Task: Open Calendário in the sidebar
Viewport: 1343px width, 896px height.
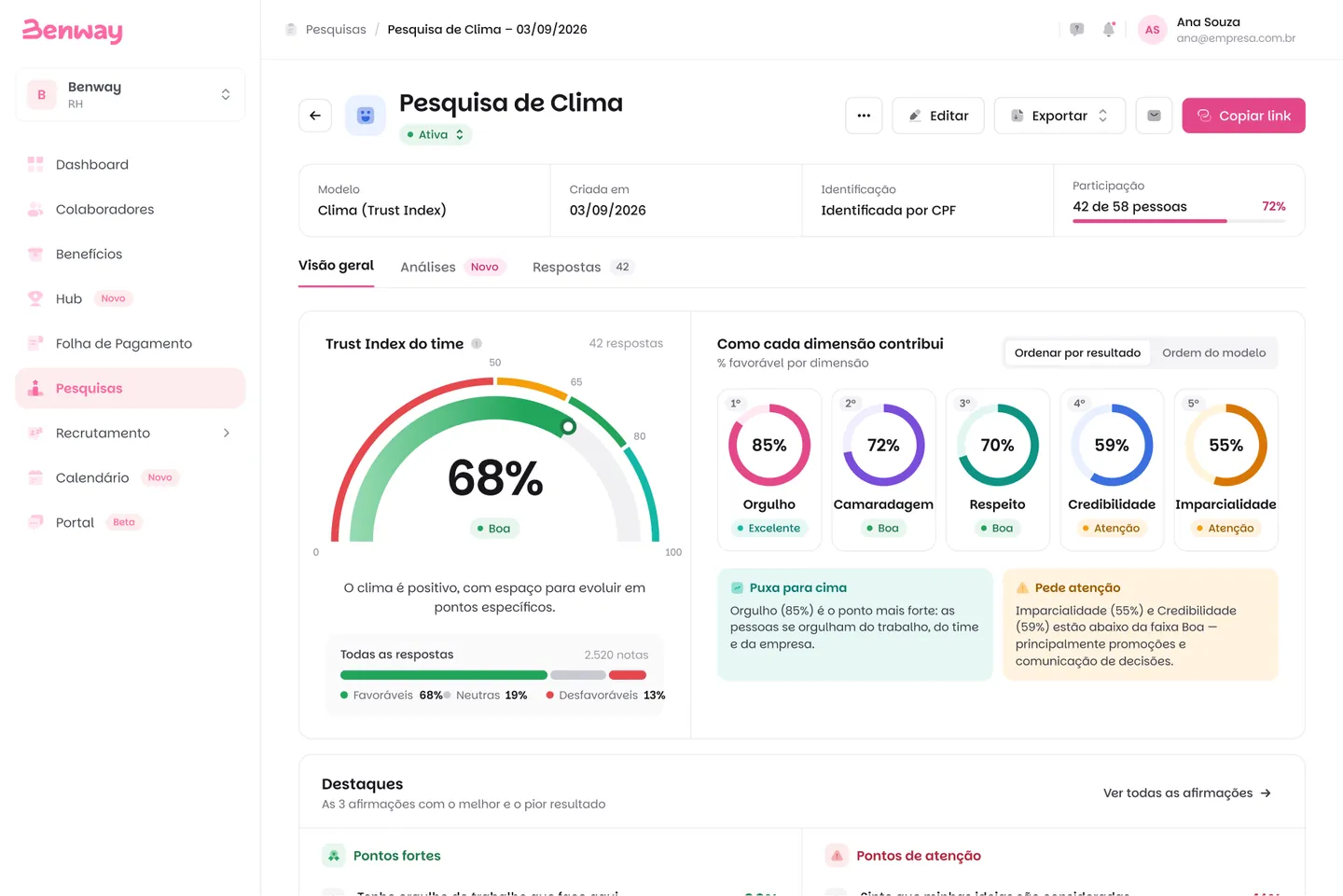Action: (x=130, y=477)
